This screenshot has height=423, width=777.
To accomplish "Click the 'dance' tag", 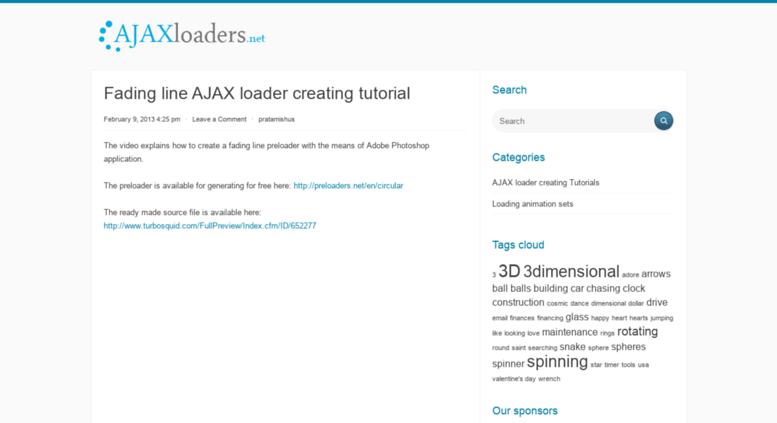I will pos(579,304).
